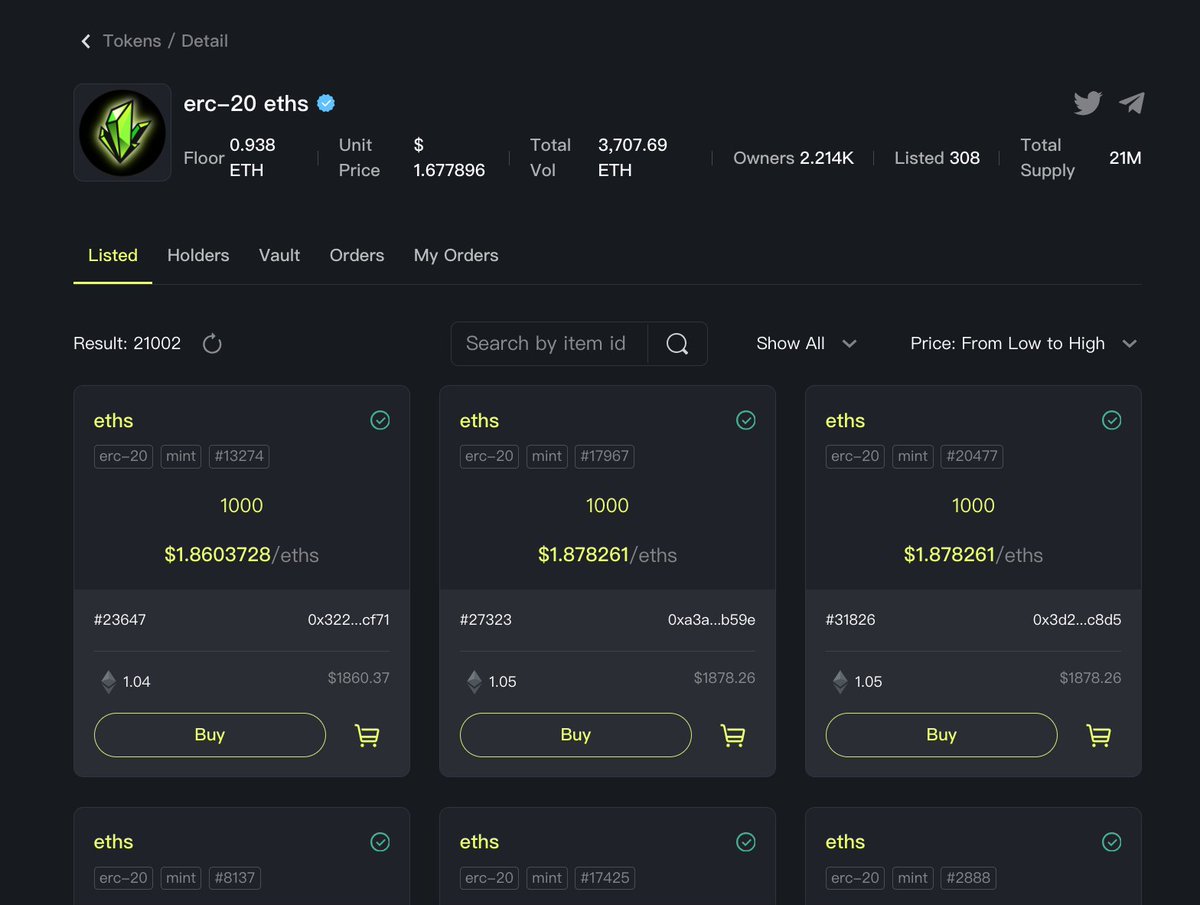Switch to the Holders tab
The width and height of the screenshot is (1200, 905).
tap(198, 256)
